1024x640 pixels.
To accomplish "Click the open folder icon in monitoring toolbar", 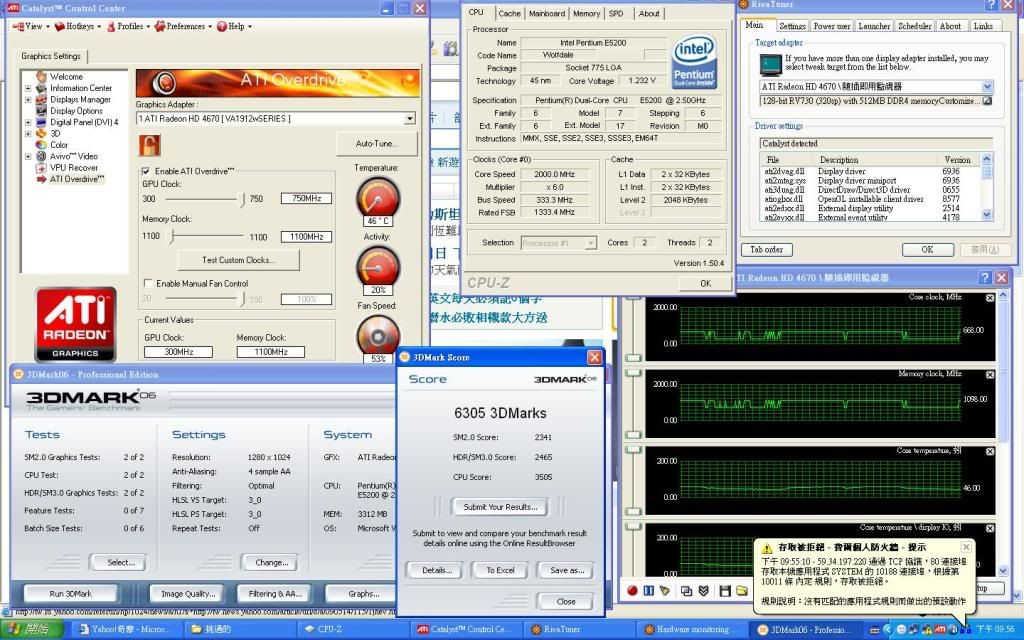I will tap(742, 590).
